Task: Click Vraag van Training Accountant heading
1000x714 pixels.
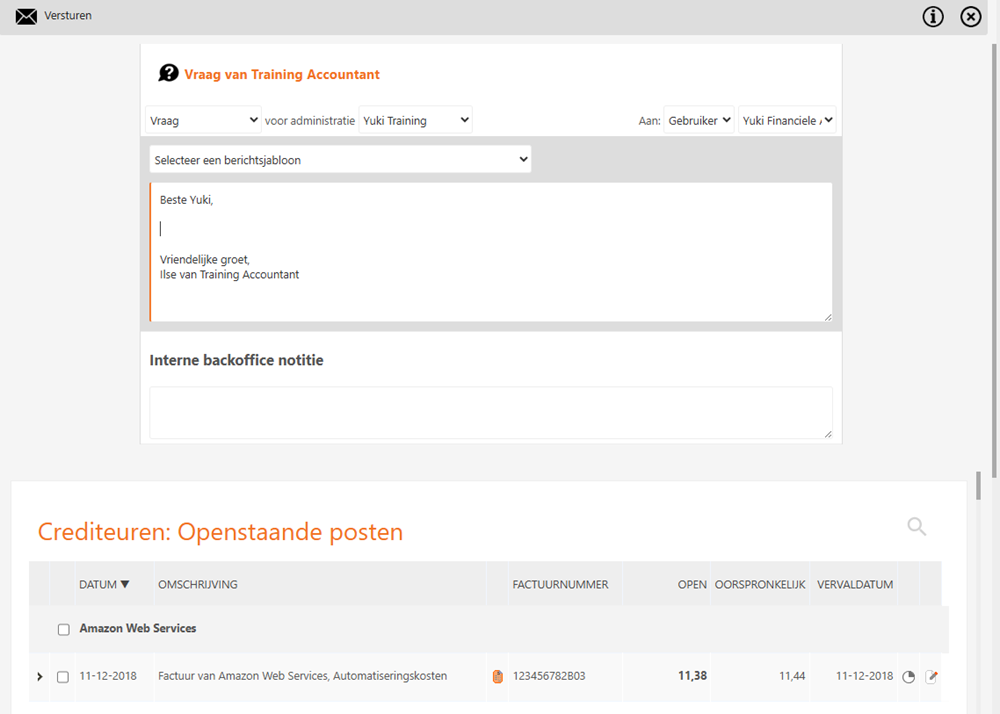Action: pyautogui.click(x=282, y=74)
